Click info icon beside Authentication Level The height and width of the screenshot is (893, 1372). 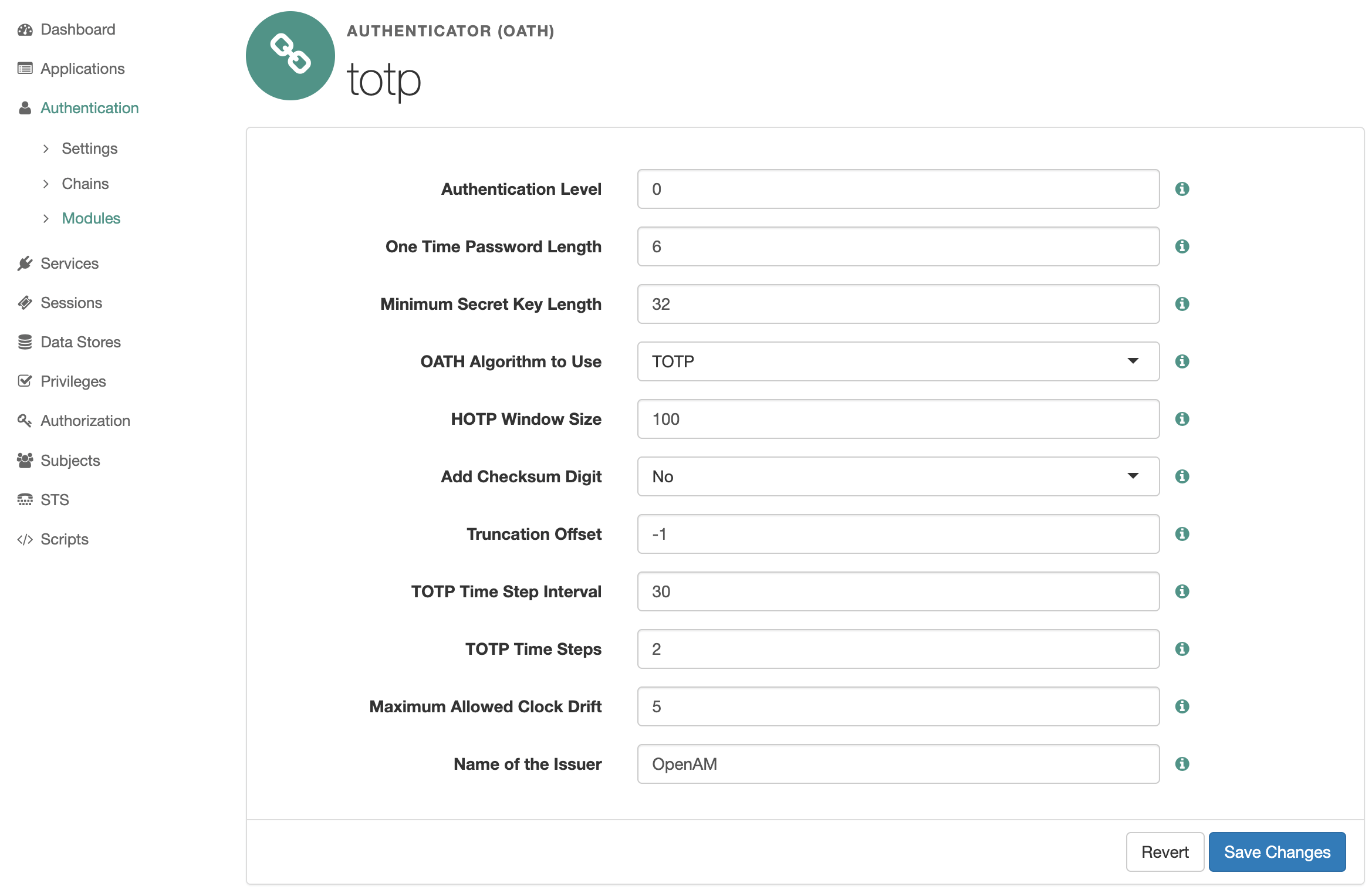point(1182,189)
